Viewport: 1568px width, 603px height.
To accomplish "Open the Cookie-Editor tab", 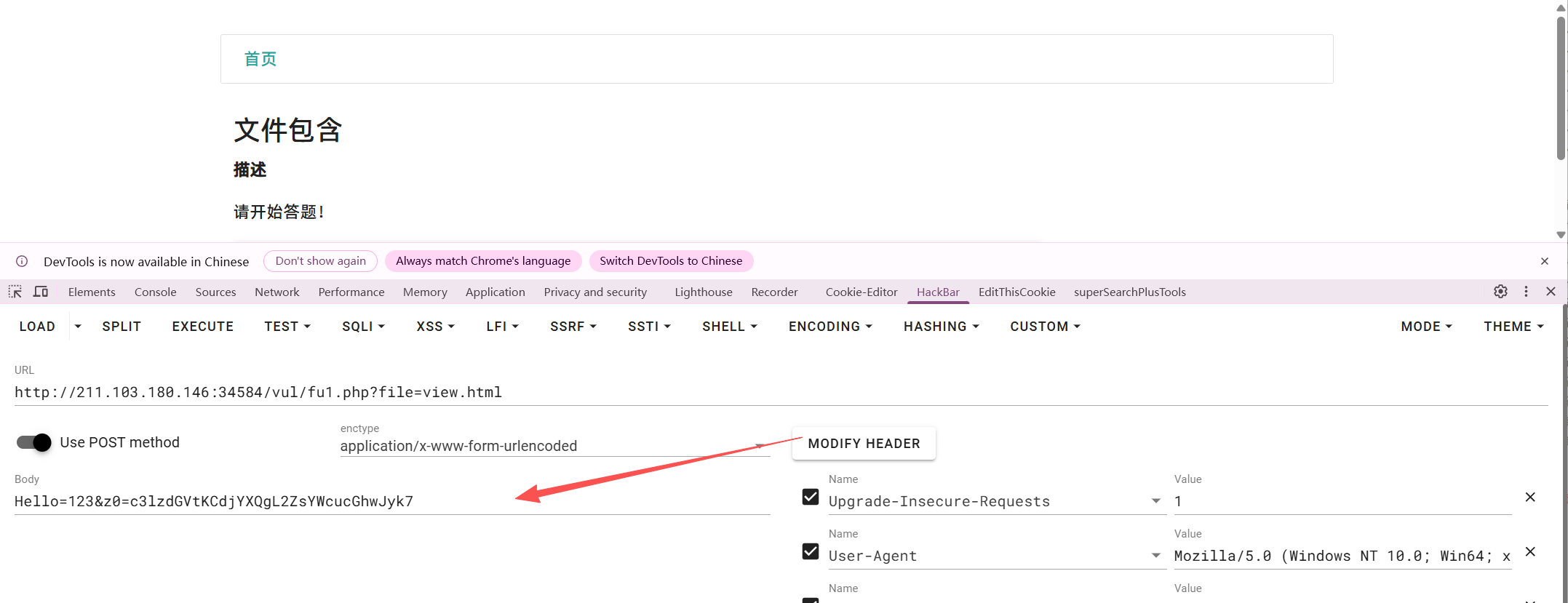I will click(x=861, y=292).
